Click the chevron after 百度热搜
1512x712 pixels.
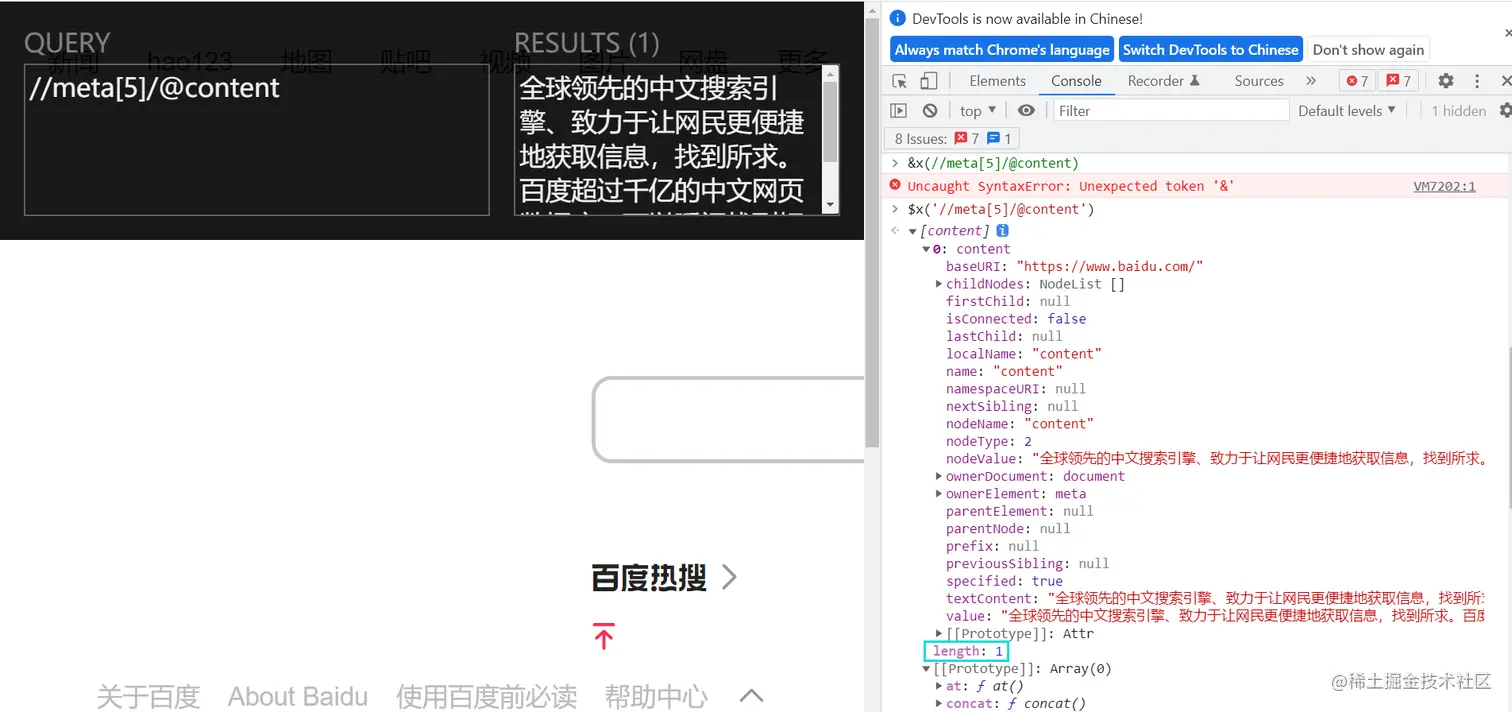coord(729,577)
